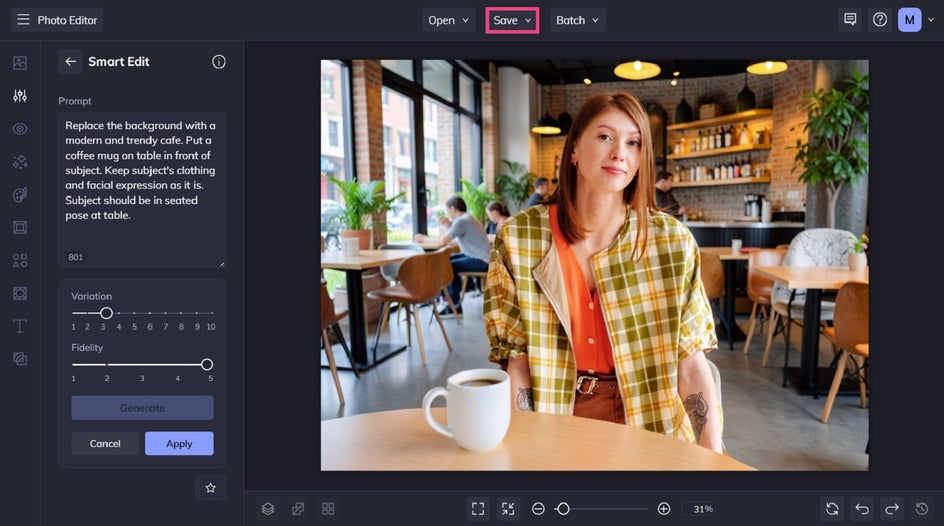Click the reset/refresh rotate icon
Viewport: 944px width, 526px height.
[x=832, y=509]
